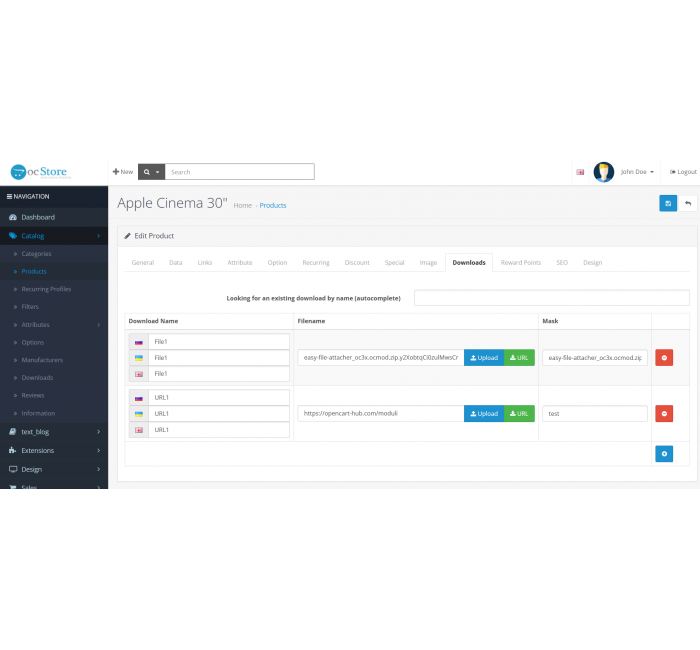Click the English File1 name field
700x650 pixels.
pos(219,374)
